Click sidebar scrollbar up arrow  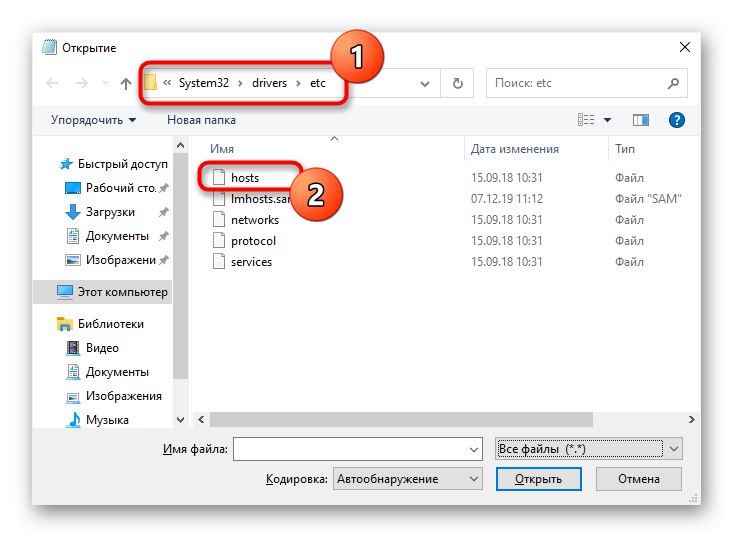180,145
